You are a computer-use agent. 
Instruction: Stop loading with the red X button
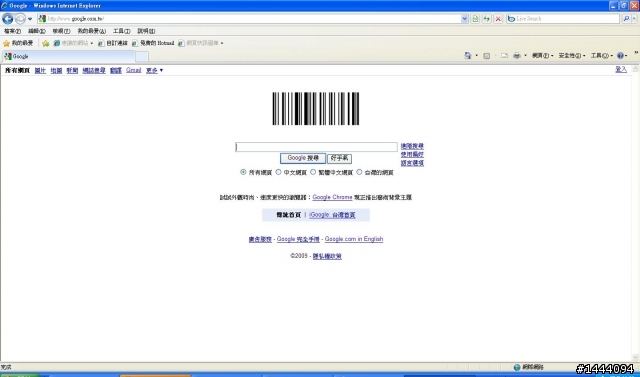point(498,18)
